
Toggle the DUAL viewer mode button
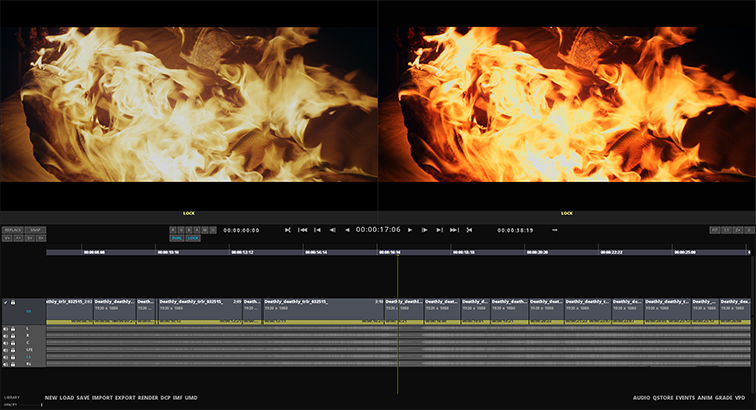[177, 238]
